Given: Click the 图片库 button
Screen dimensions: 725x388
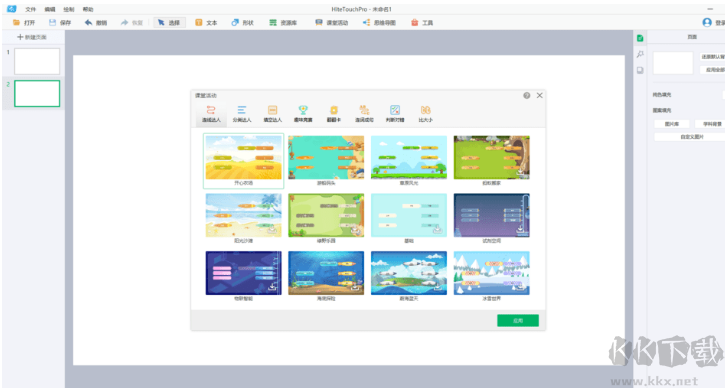Looking at the screenshot, I should click(x=672, y=124).
